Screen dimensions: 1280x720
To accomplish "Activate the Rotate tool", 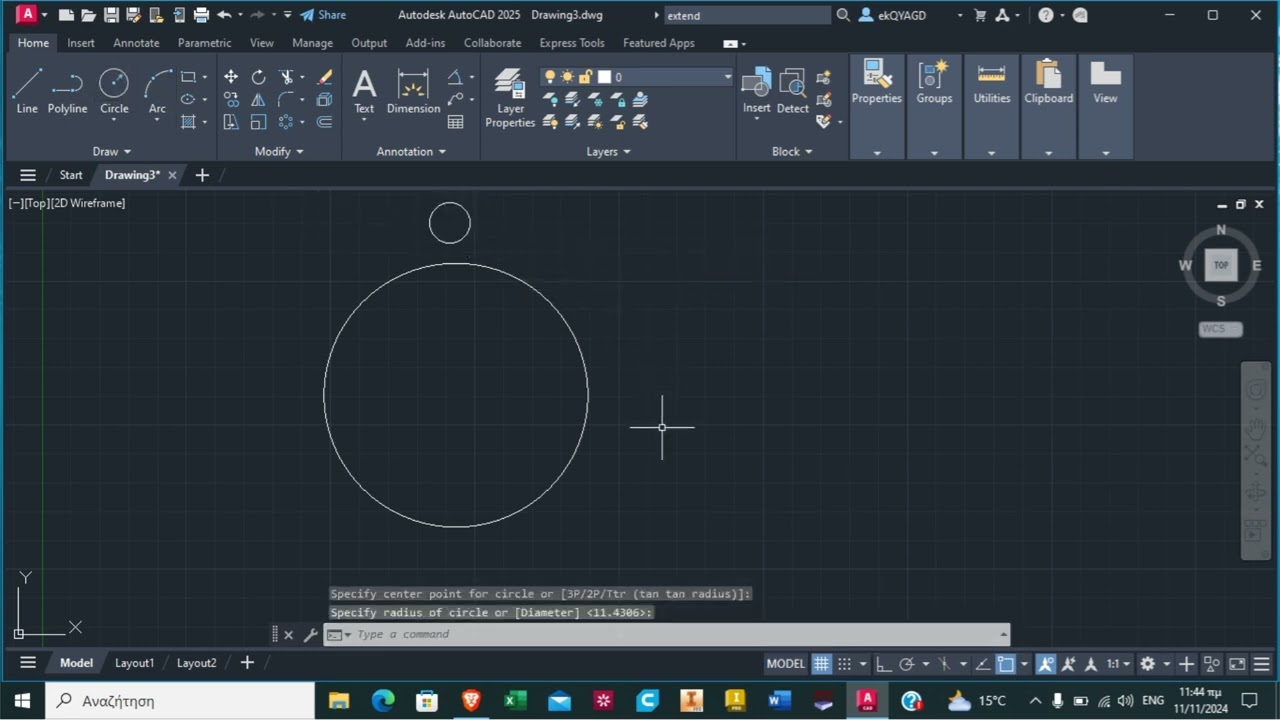I will click(258, 77).
